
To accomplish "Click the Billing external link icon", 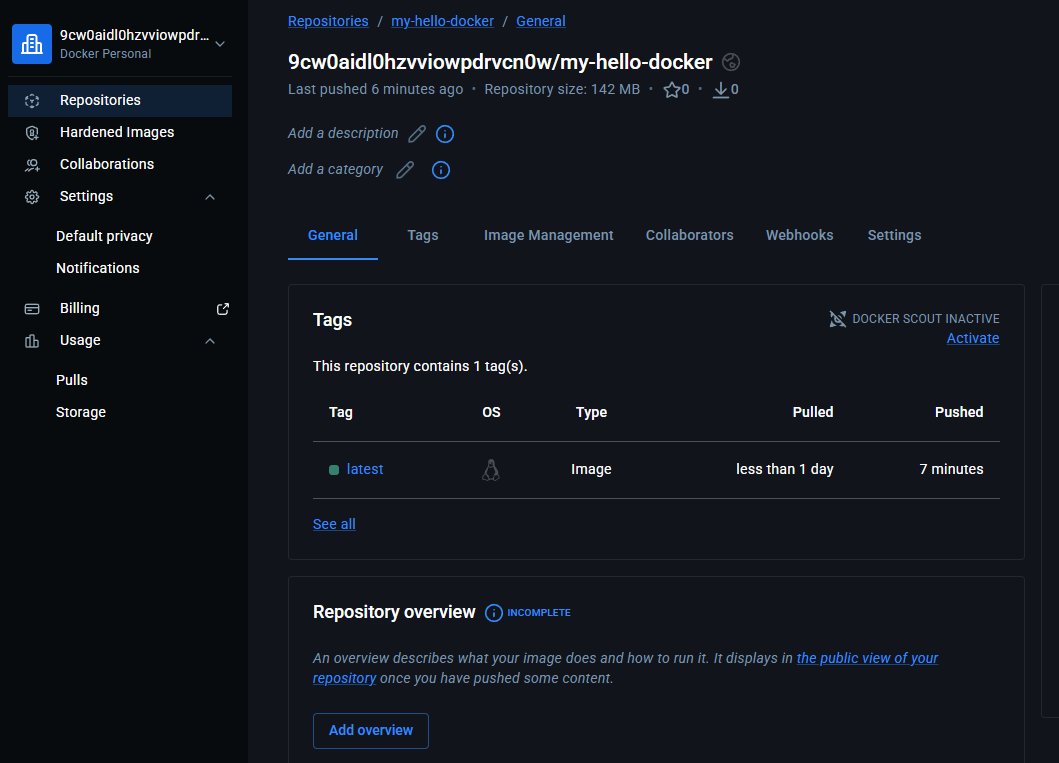I will [x=223, y=309].
